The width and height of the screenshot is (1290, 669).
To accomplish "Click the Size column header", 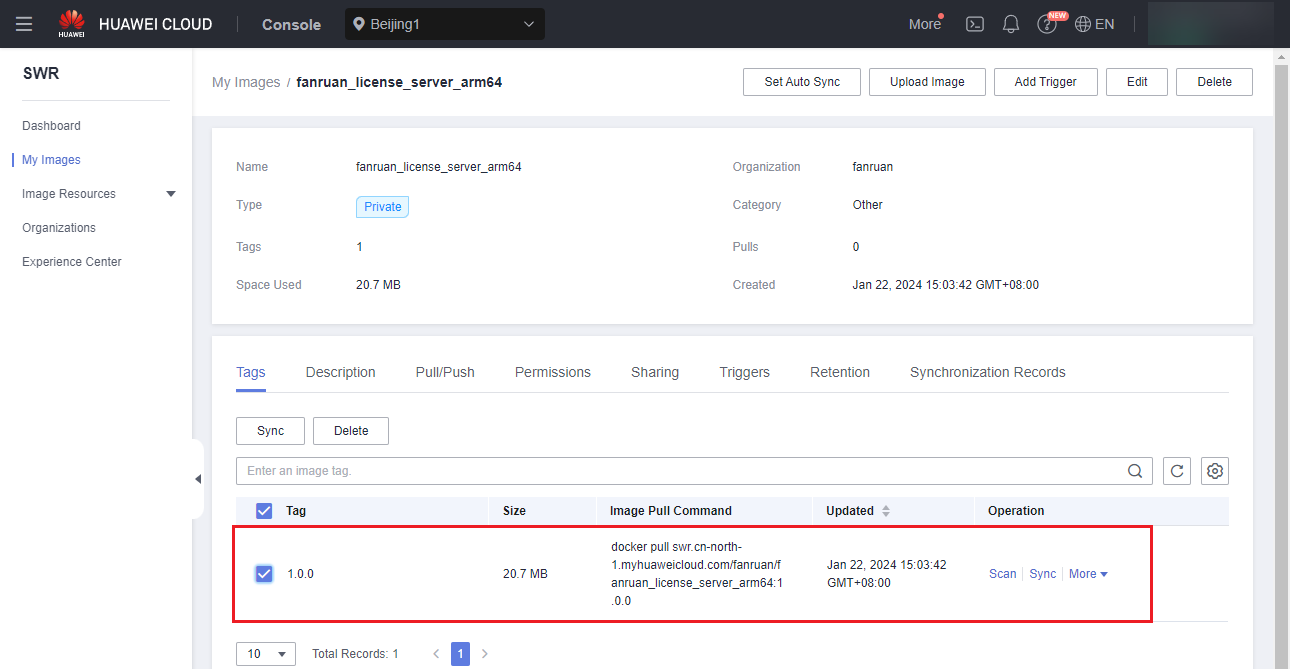I will 514,511.
